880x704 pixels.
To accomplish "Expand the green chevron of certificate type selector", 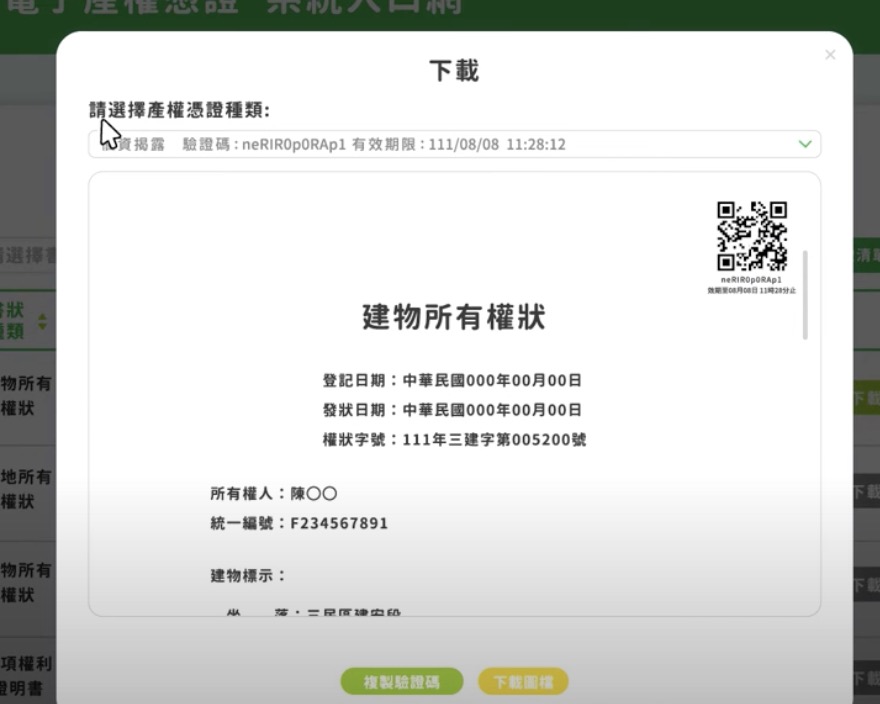I will point(805,144).
